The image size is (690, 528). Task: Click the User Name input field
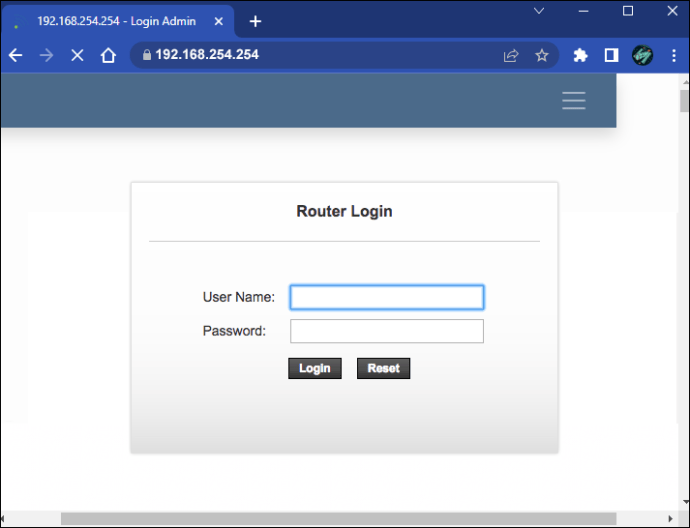pyautogui.click(x=387, y=297)
